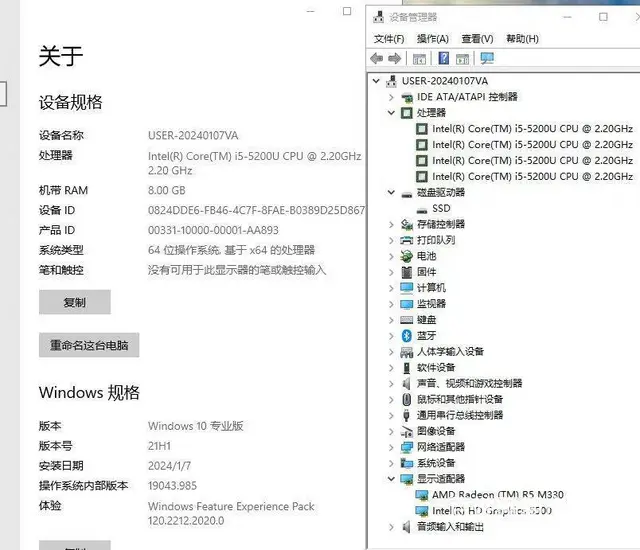This screenshot has height=550, width=640.
Task: Click the 8.00 GB RAM value
Action: (167, 190)
